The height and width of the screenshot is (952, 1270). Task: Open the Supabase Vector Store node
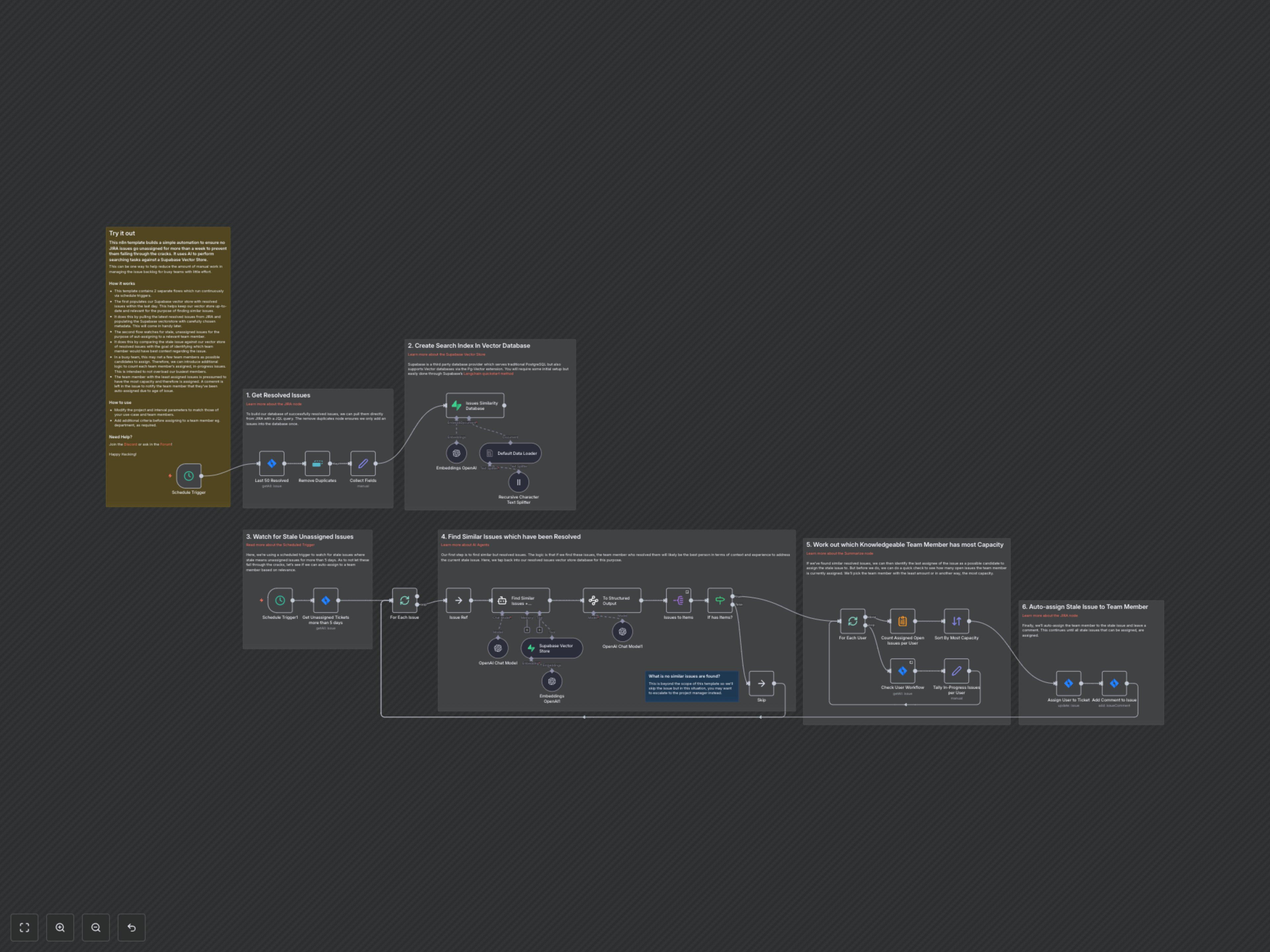tap(551, 648)
